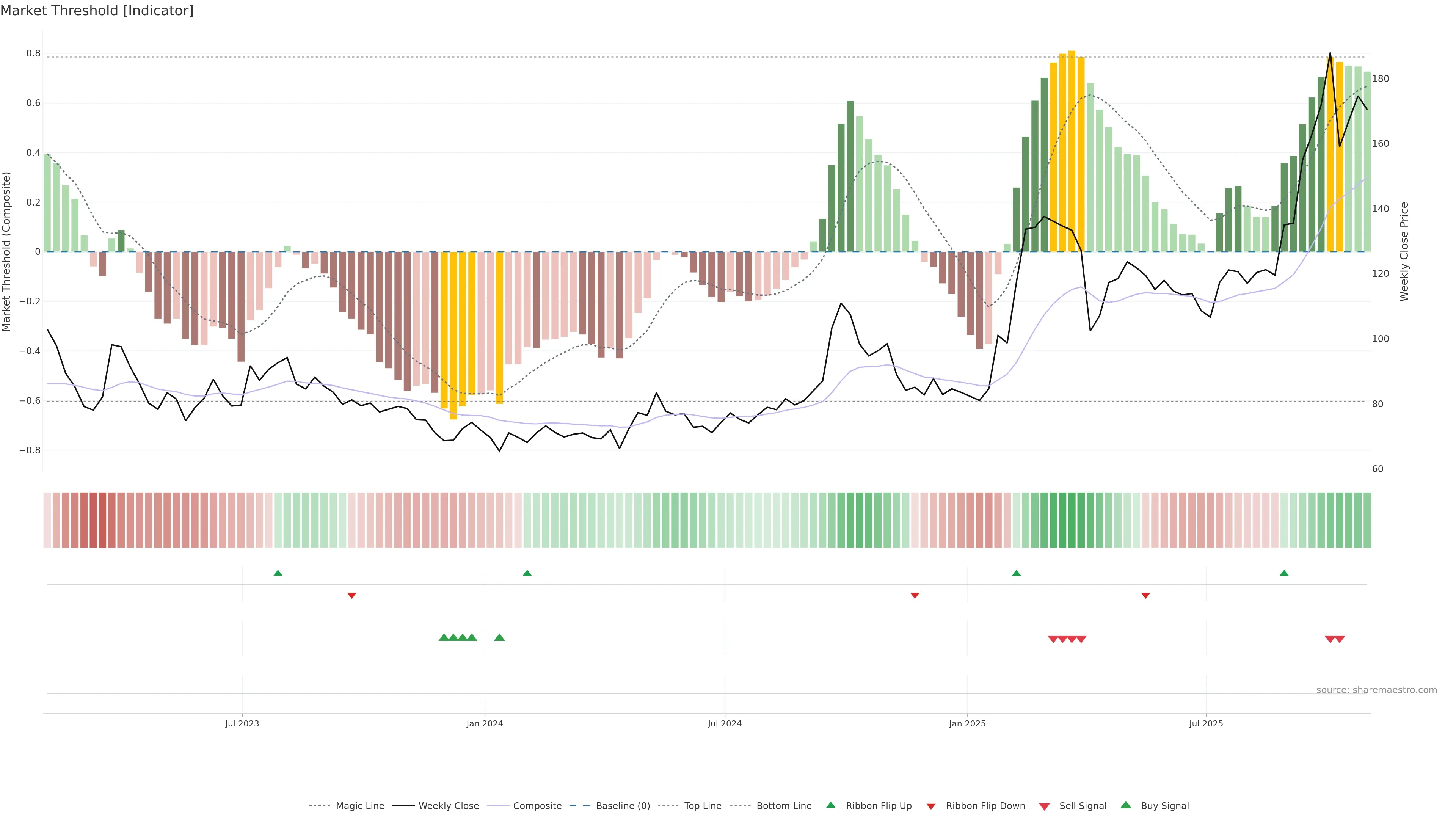
Task: Toggle the Top Line legend entry
Action: [x=703, y=806]
